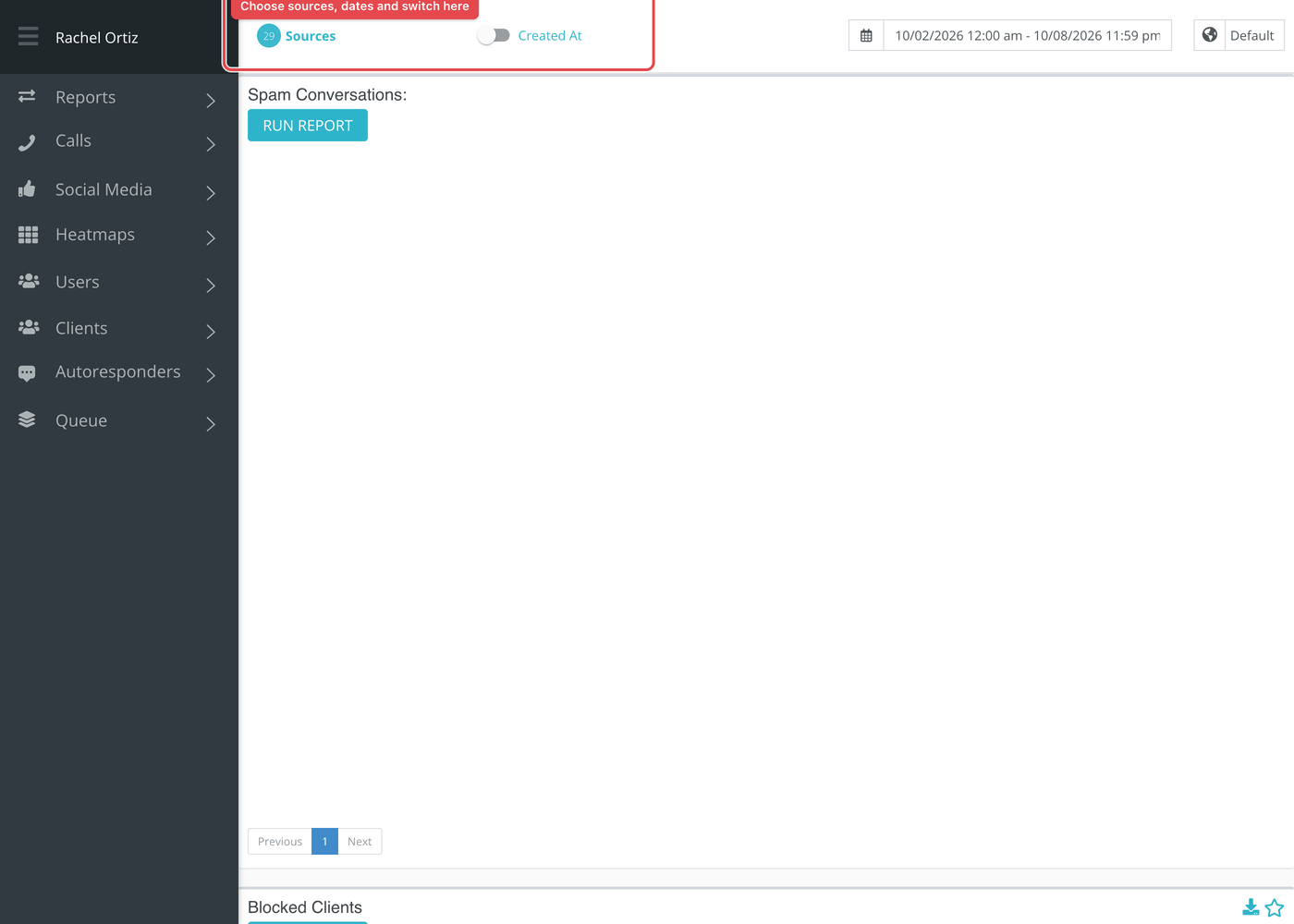This screenshot has width=1294, height=924.
Task: Click the Queue layers icon
Action: [27, 419]
